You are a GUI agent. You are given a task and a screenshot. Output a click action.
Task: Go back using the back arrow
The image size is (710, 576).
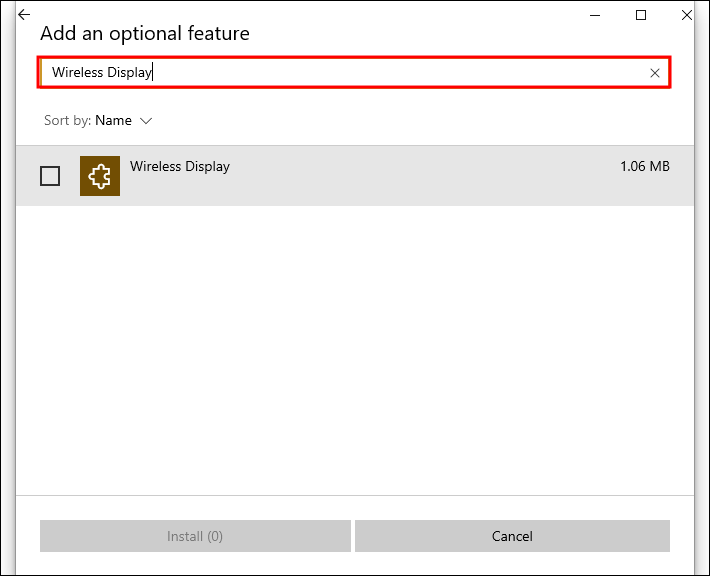pos(24,15)
